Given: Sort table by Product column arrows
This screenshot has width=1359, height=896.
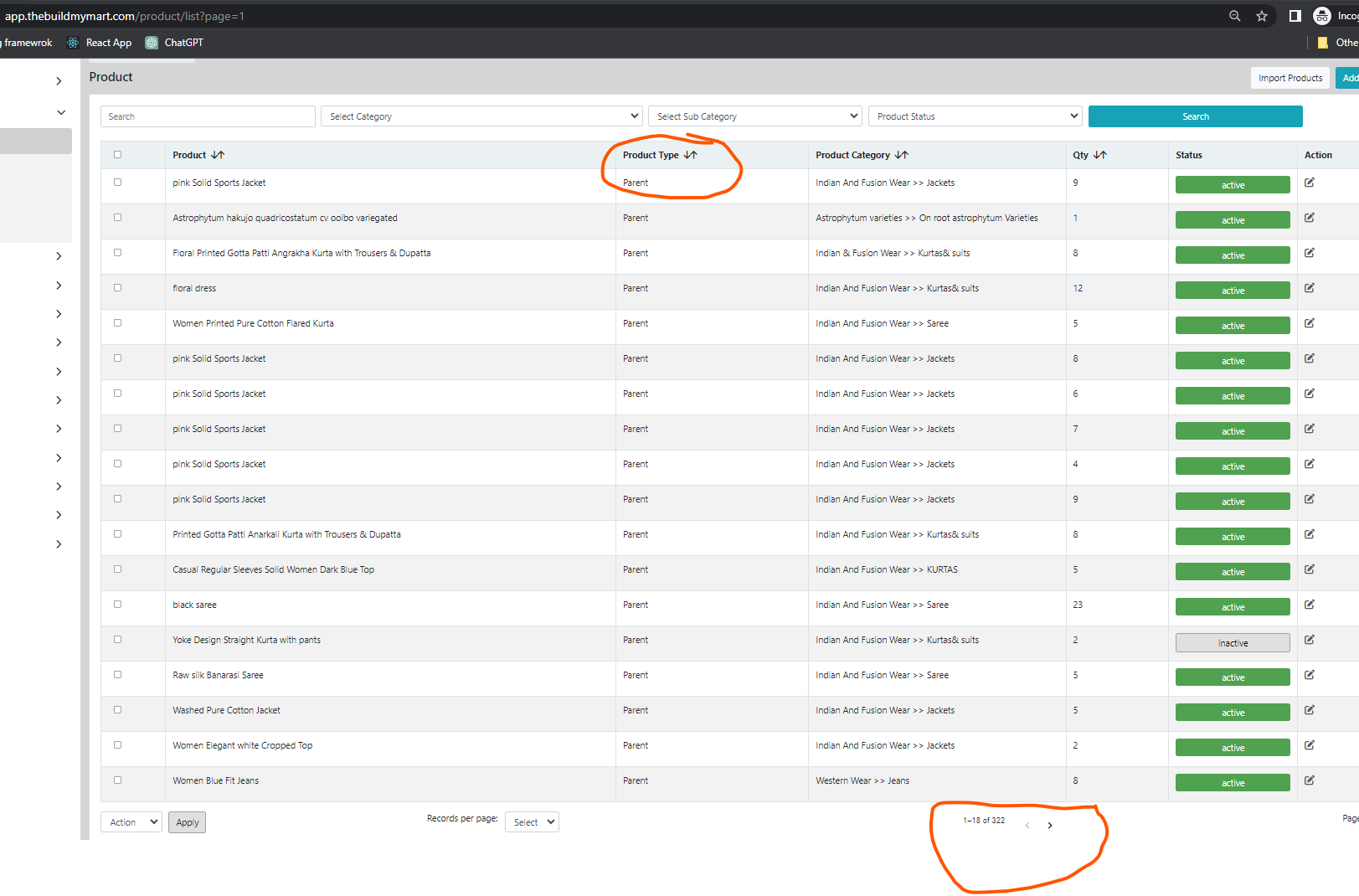Looking at the screenshot, I should (218, 155).
